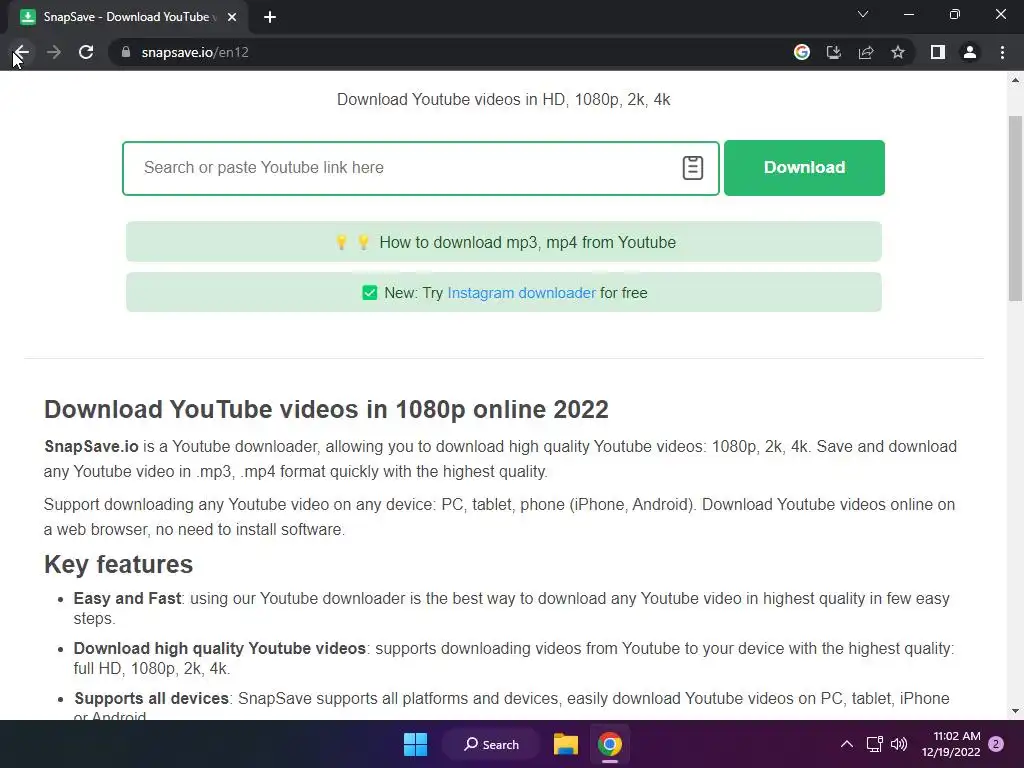Click the scrollbar down arrow
This screenshot has height=768, width=1024.
point(1015,711)
